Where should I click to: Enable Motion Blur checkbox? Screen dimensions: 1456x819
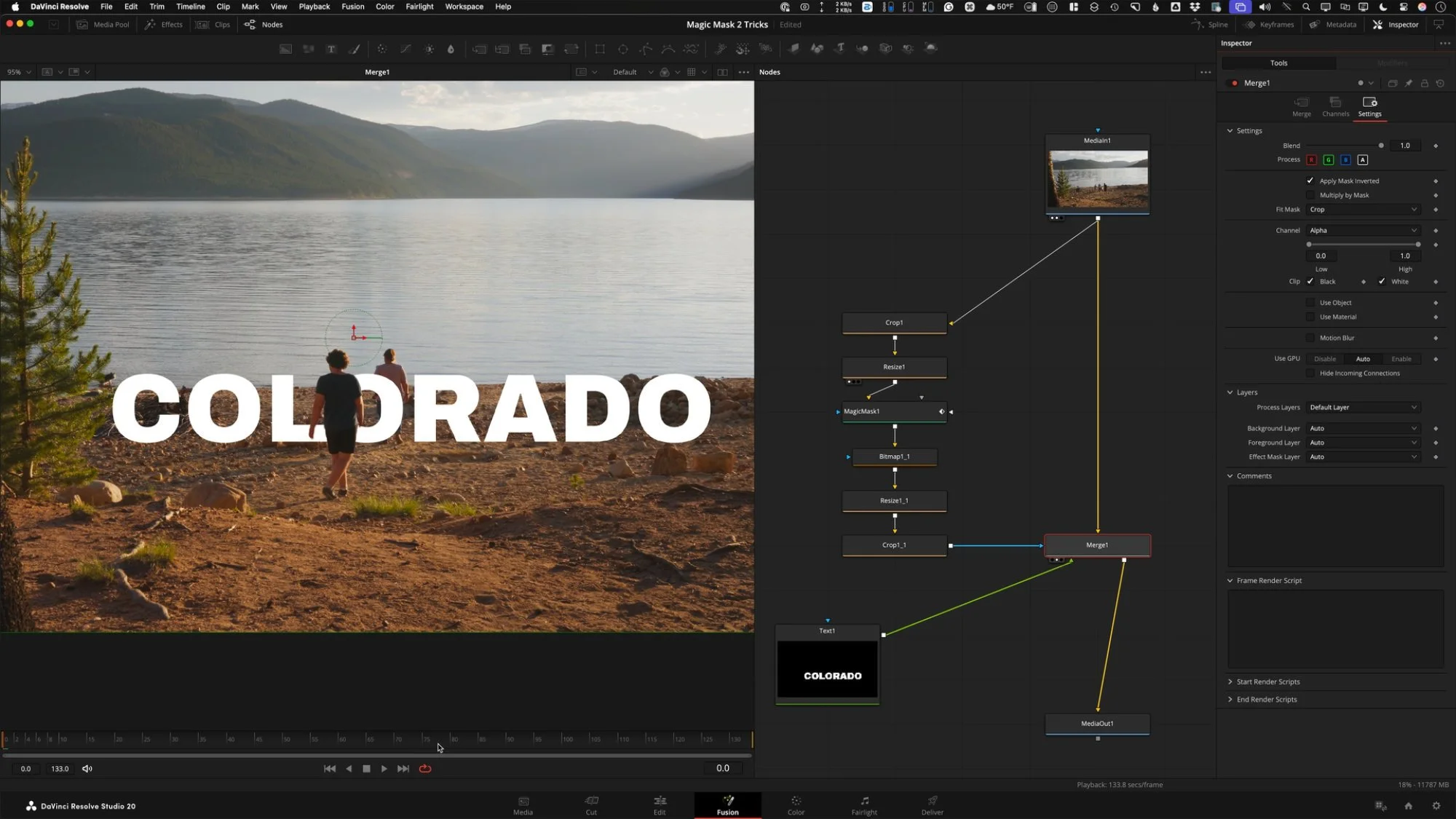point(1310,338)
